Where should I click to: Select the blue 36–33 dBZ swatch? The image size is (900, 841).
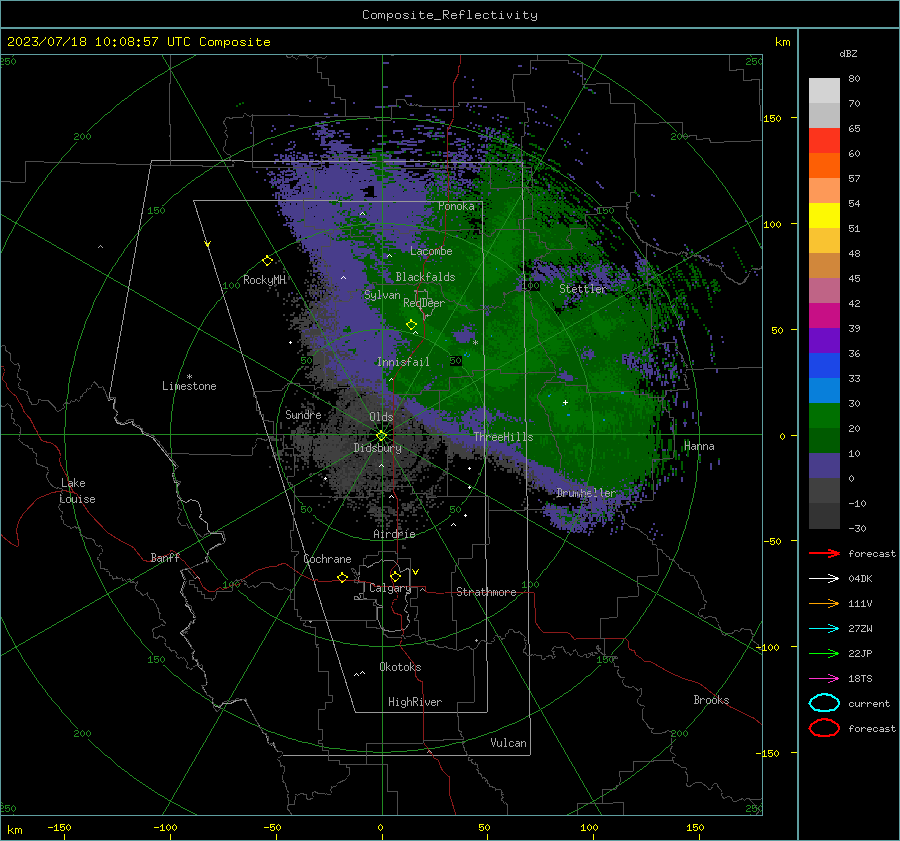824,366
